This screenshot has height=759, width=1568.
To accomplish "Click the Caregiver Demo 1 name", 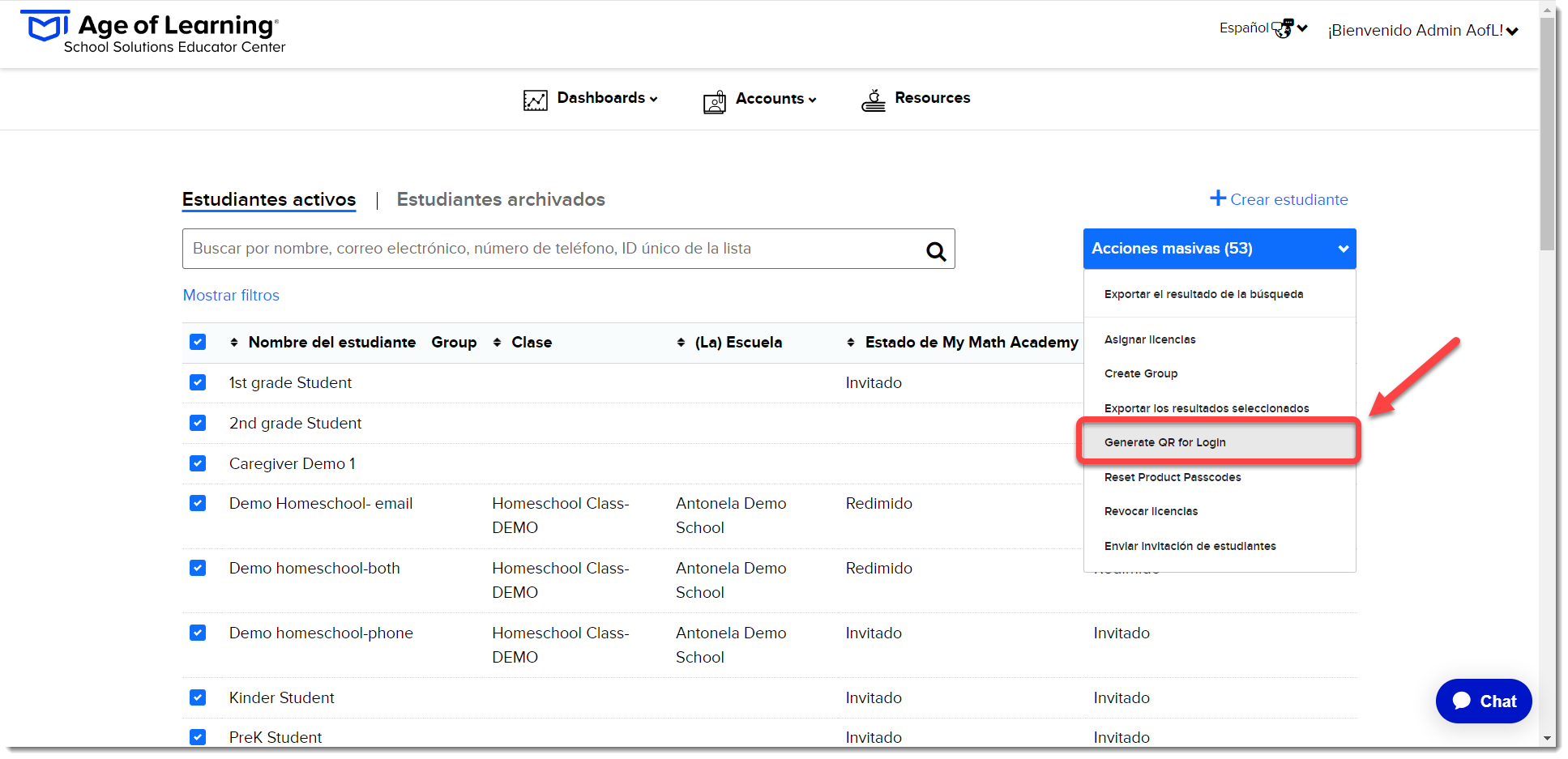I will pos(292,463).
